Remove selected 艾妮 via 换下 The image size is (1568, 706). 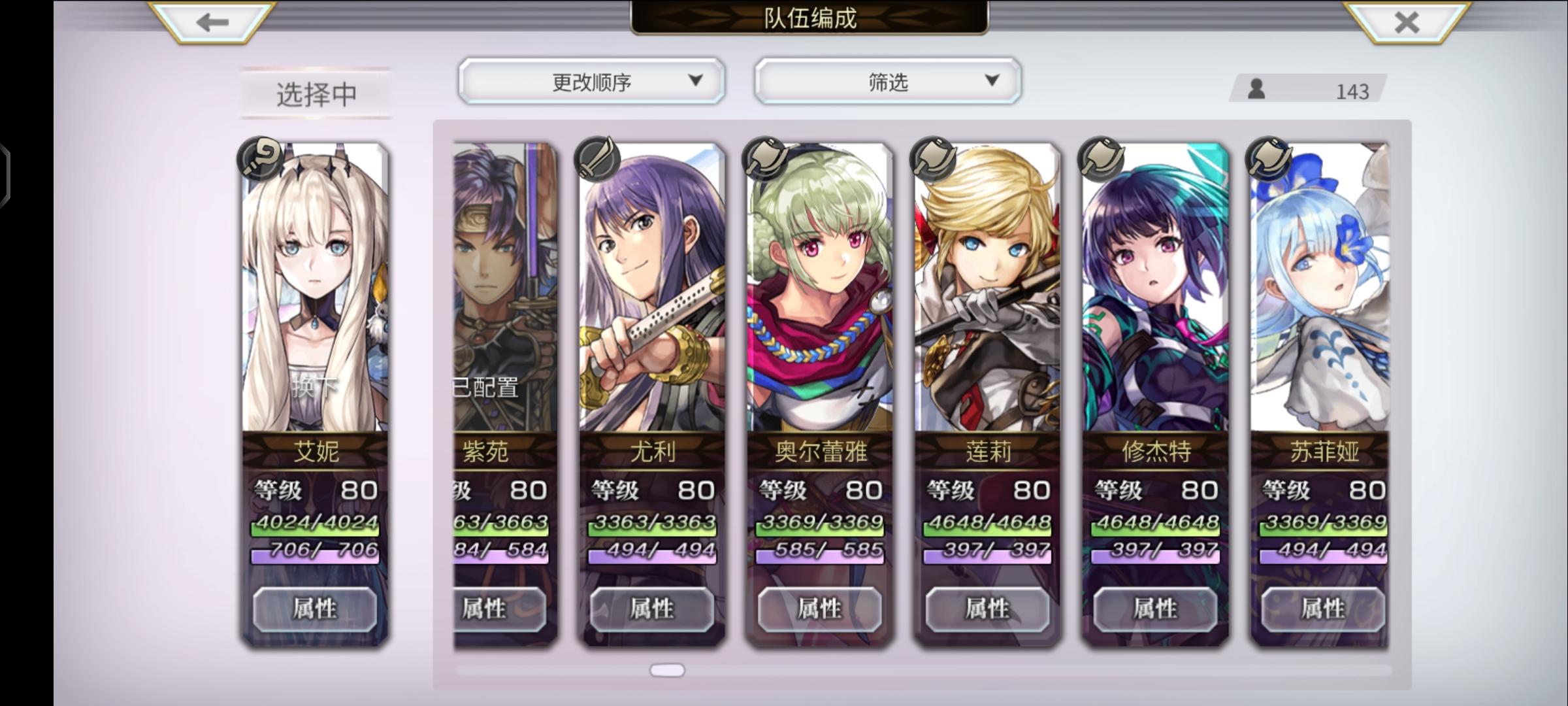315,386
